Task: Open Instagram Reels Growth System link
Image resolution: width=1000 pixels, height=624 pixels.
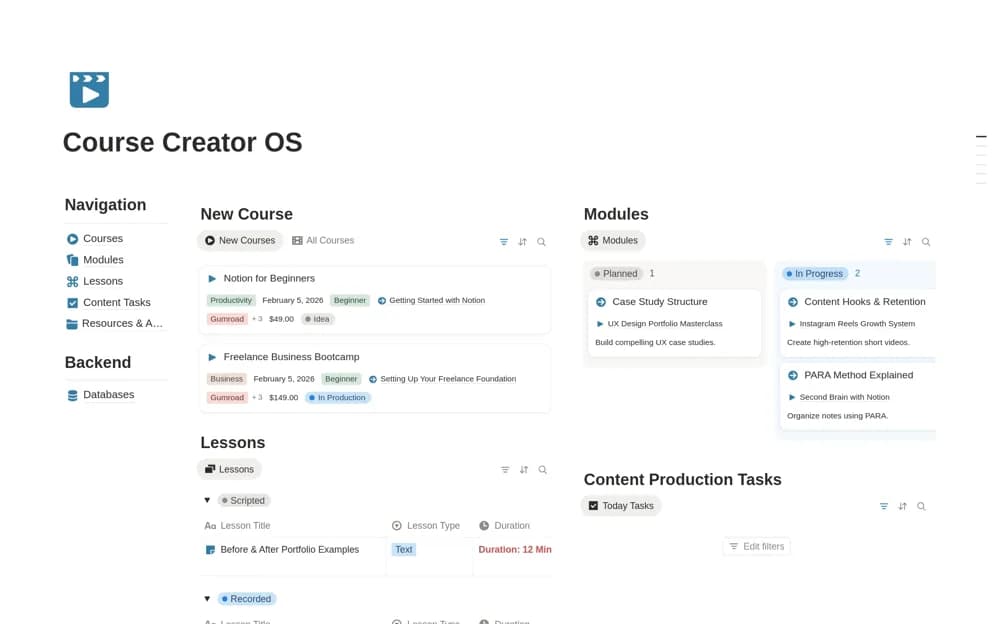Action: 852,324
